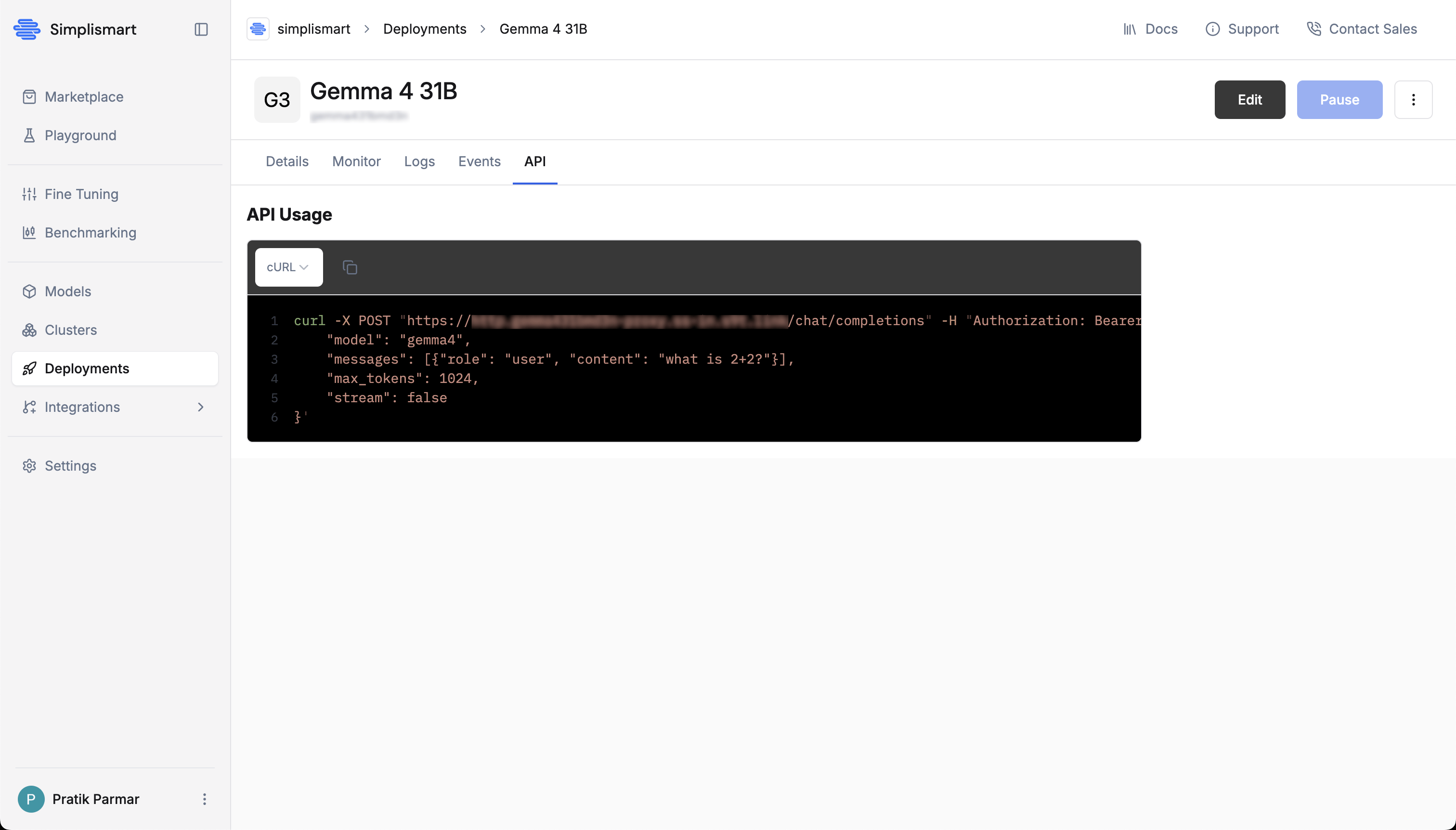Click the Settings gear icon
Image resolution: width=1456 pixels, height=830 pixels.
(29, 466)
